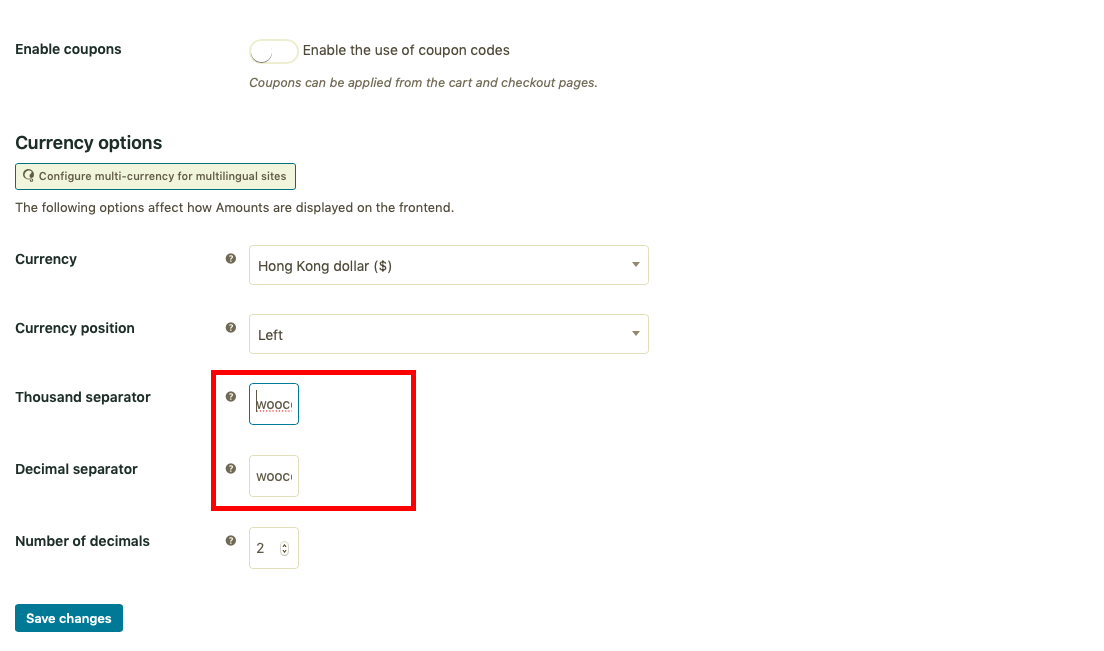Click inside the Decimal separator input field
Screen dimensions: 1104x651
273,476
